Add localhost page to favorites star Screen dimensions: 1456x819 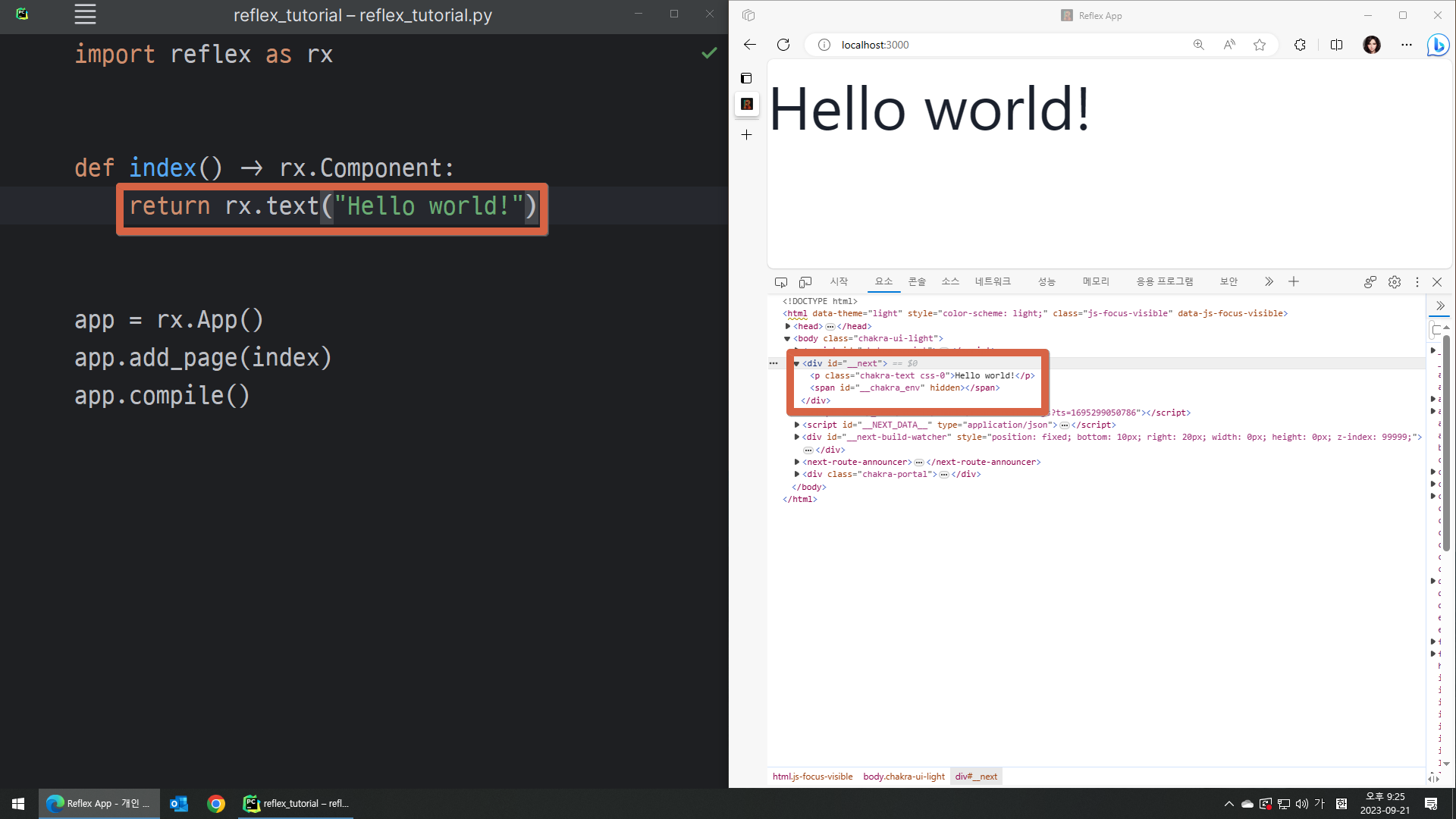1260,45
